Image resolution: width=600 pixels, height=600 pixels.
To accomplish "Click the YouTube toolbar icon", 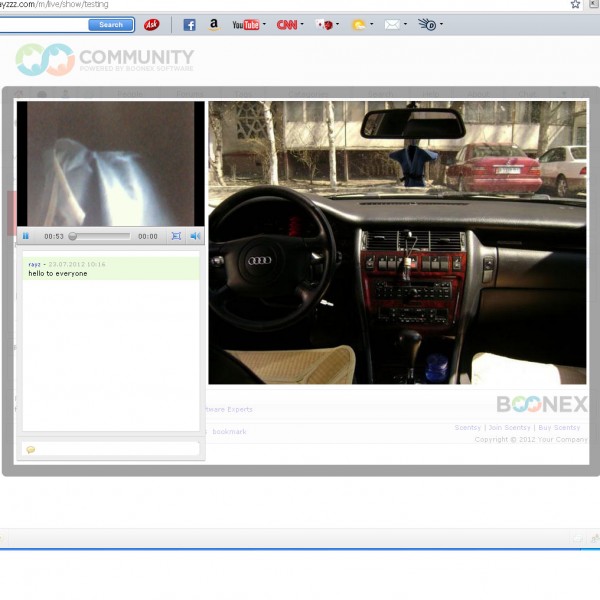I will point(246,25).
